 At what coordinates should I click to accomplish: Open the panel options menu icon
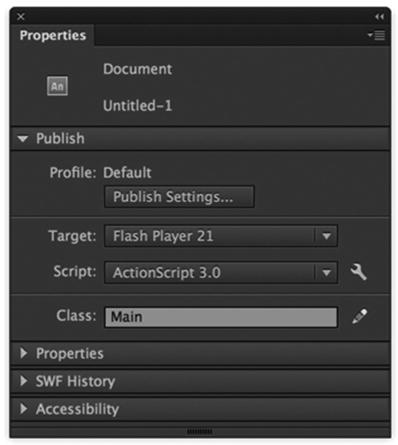[377, 35]
